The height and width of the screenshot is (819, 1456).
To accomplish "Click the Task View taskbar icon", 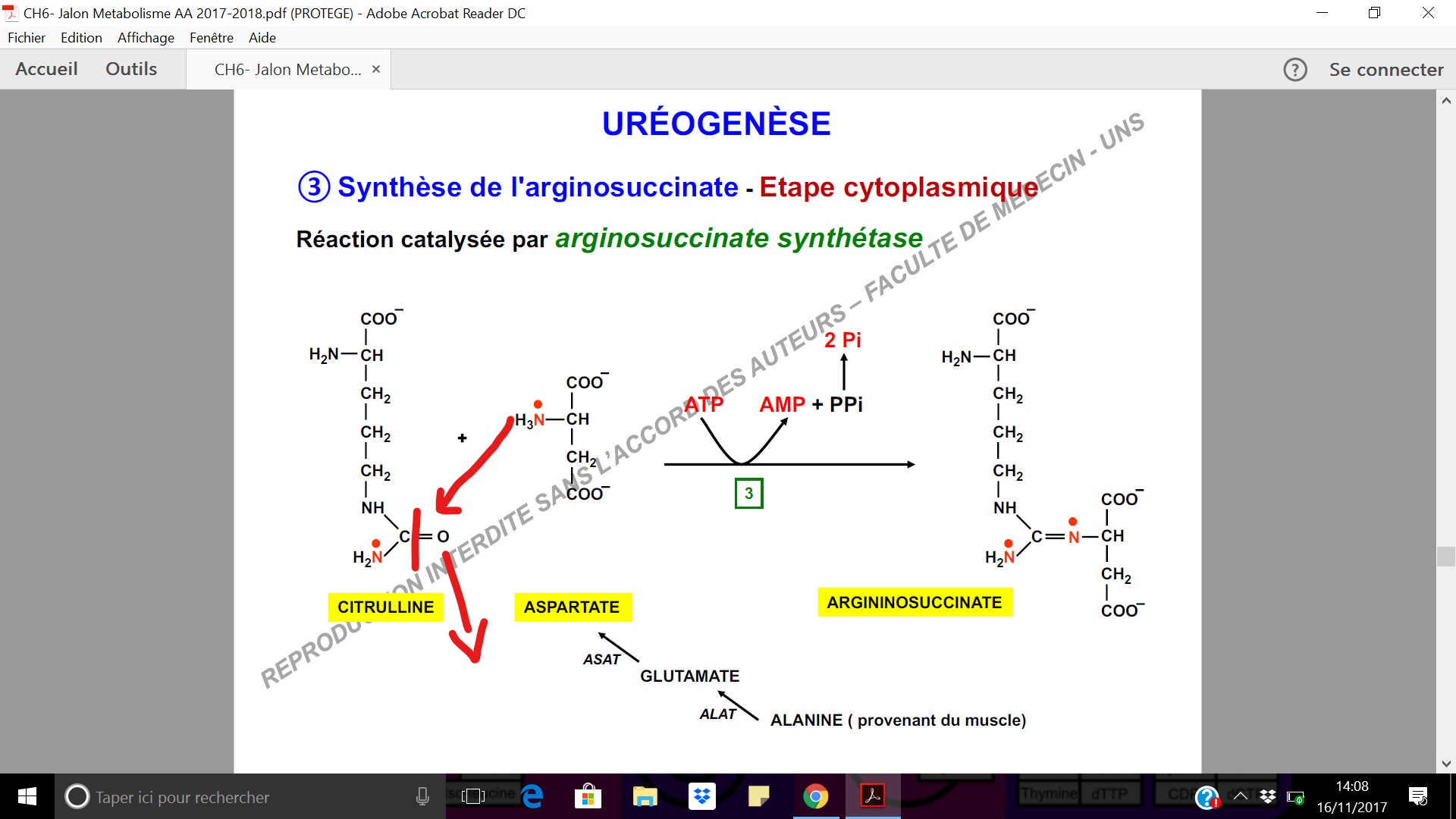I will point(473,796).
